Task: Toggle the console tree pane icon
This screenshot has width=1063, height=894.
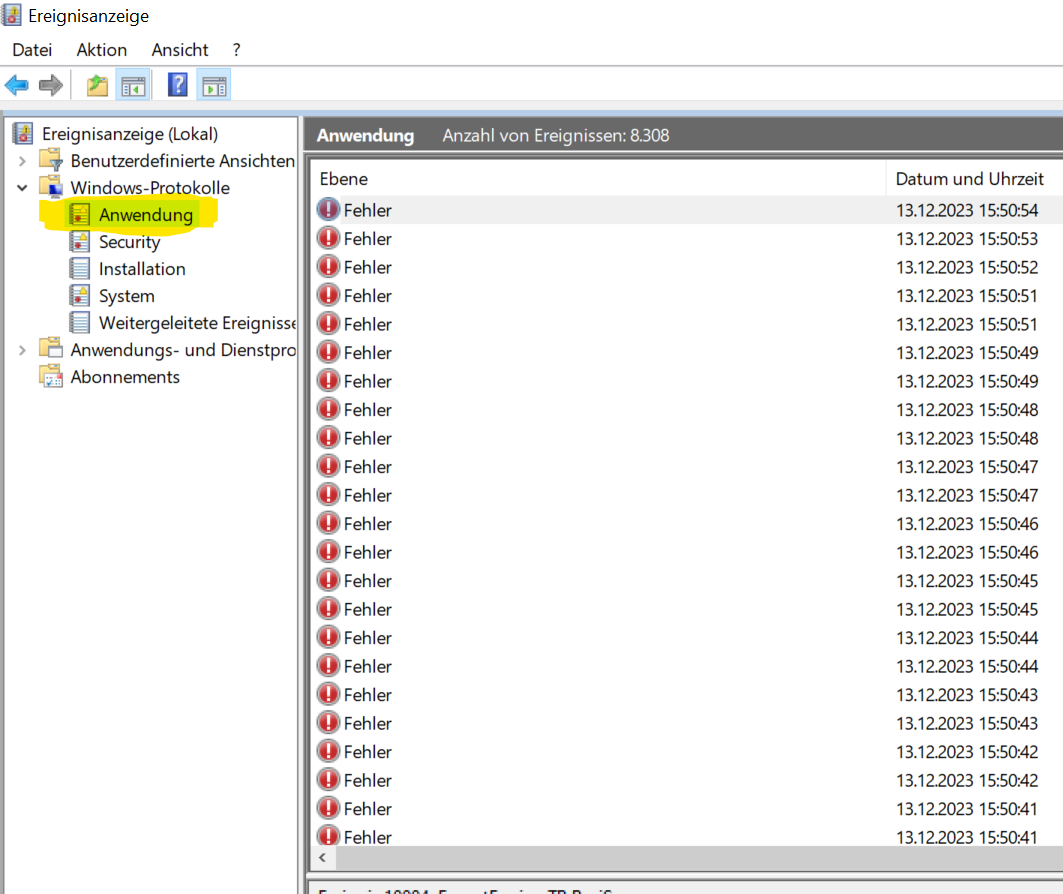Action: [x=133, y=85]
